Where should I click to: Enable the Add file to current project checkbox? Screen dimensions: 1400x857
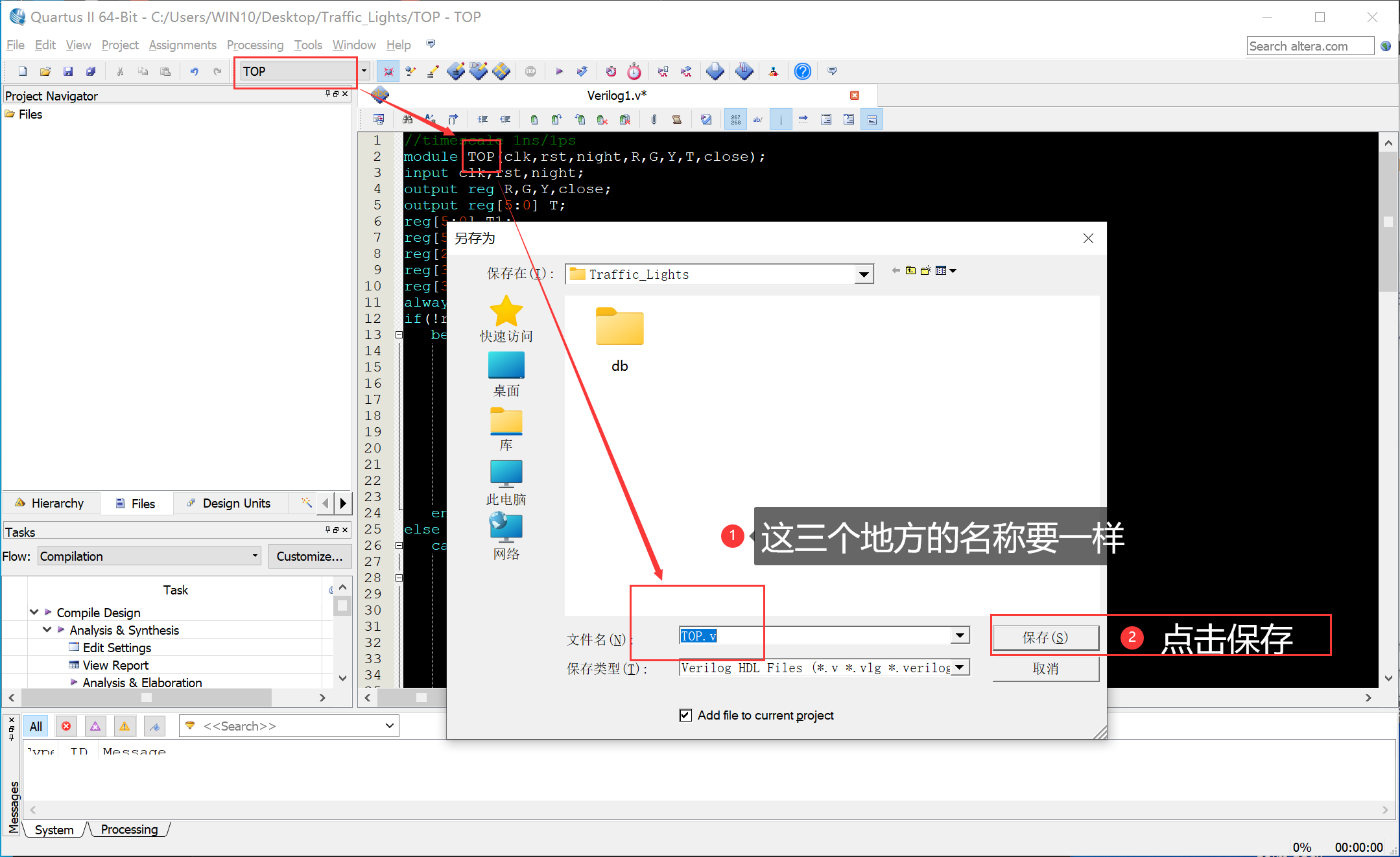(686, 715)
